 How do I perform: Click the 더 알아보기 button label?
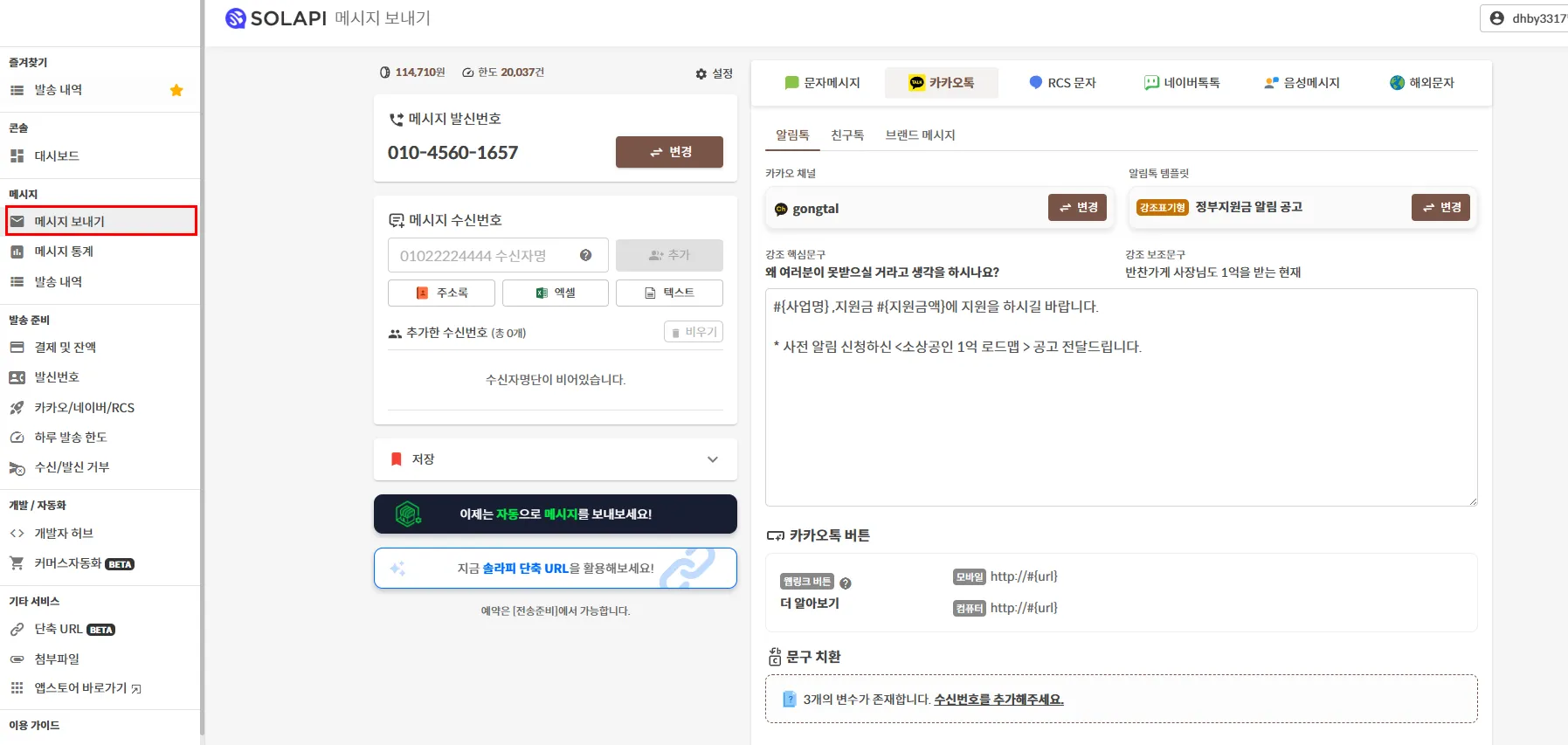coord(810,604)
